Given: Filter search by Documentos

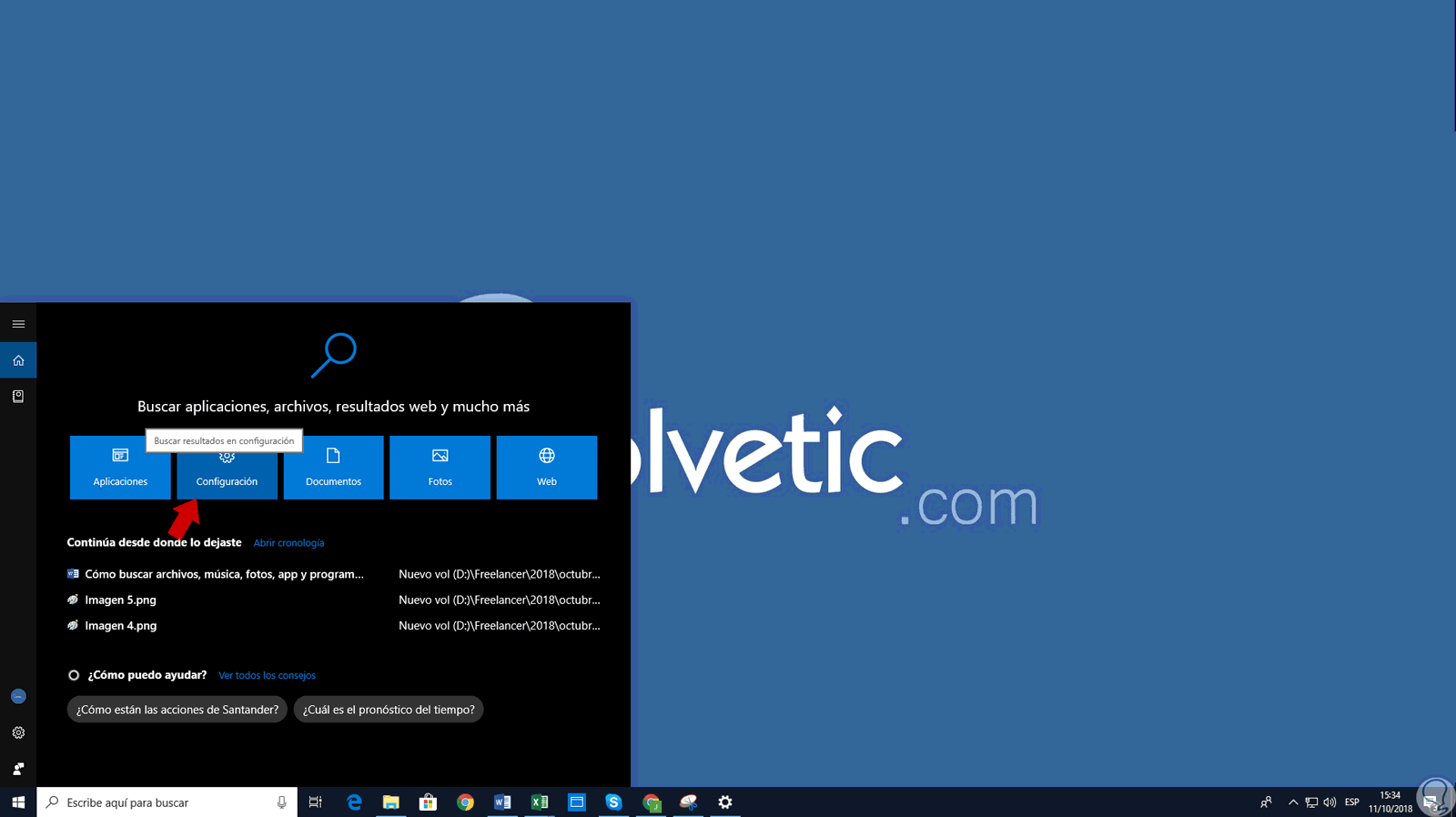Looking at the screenshot, I should 333,468.
